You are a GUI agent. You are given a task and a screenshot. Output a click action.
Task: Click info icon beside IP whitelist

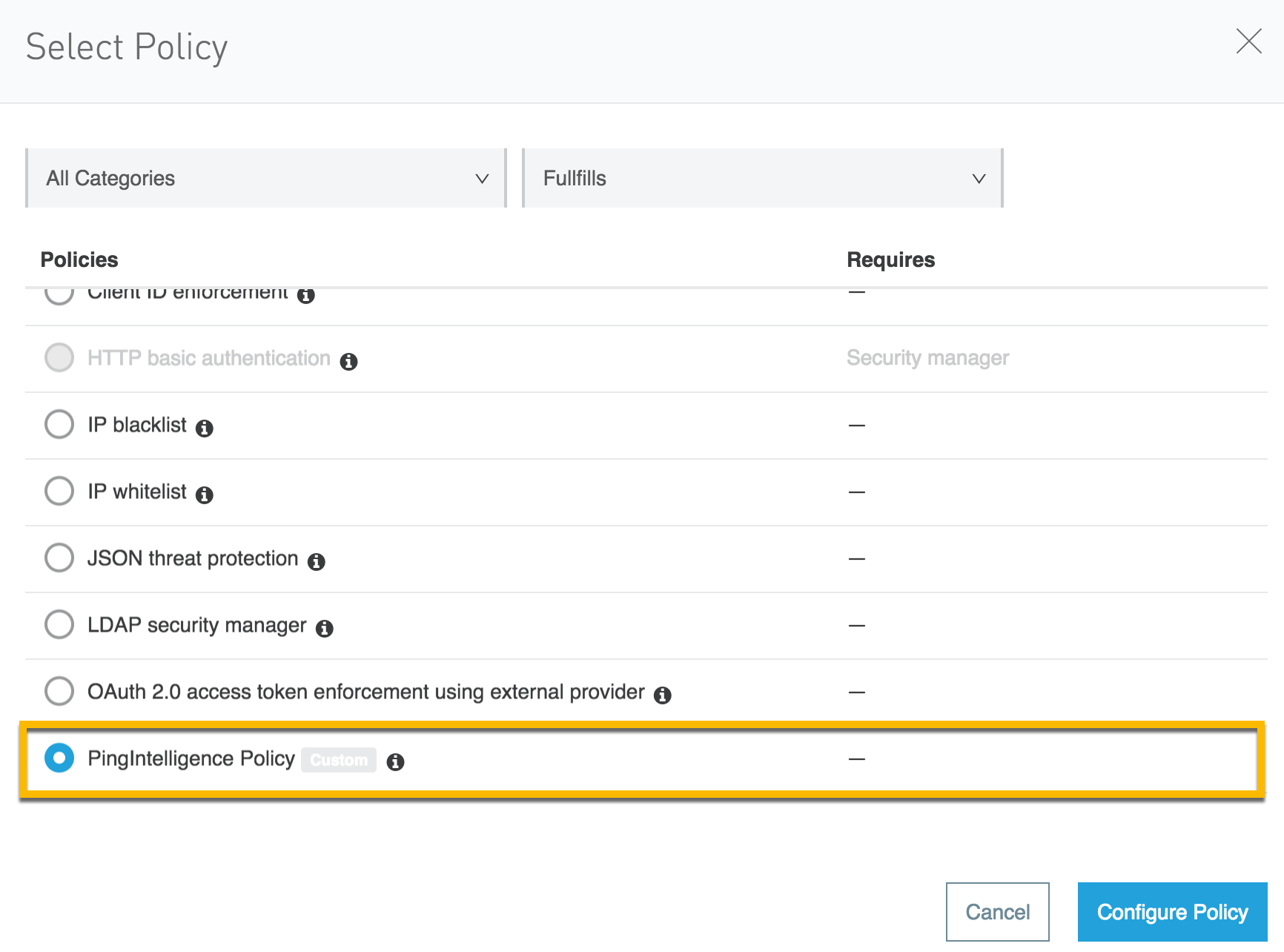coord(205,495)
